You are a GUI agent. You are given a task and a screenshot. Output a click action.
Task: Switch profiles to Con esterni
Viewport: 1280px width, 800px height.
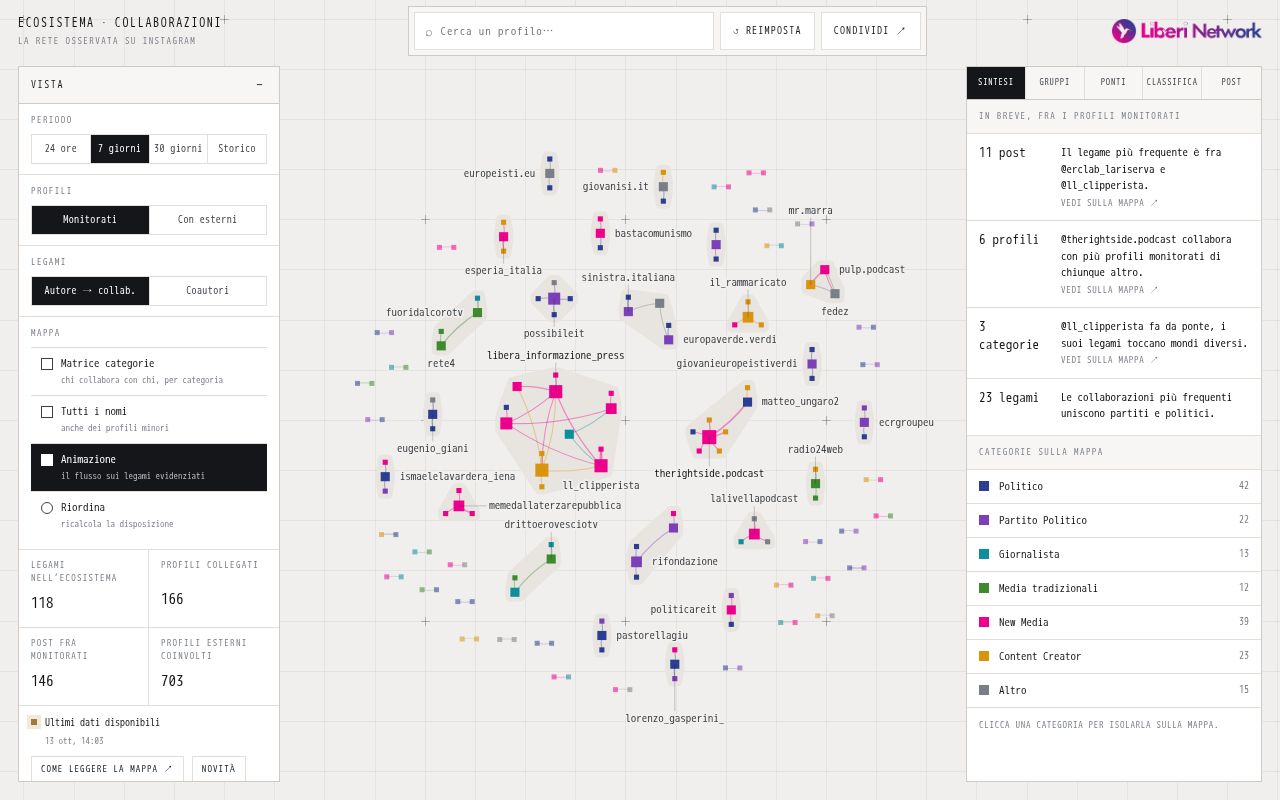point(208,220)
